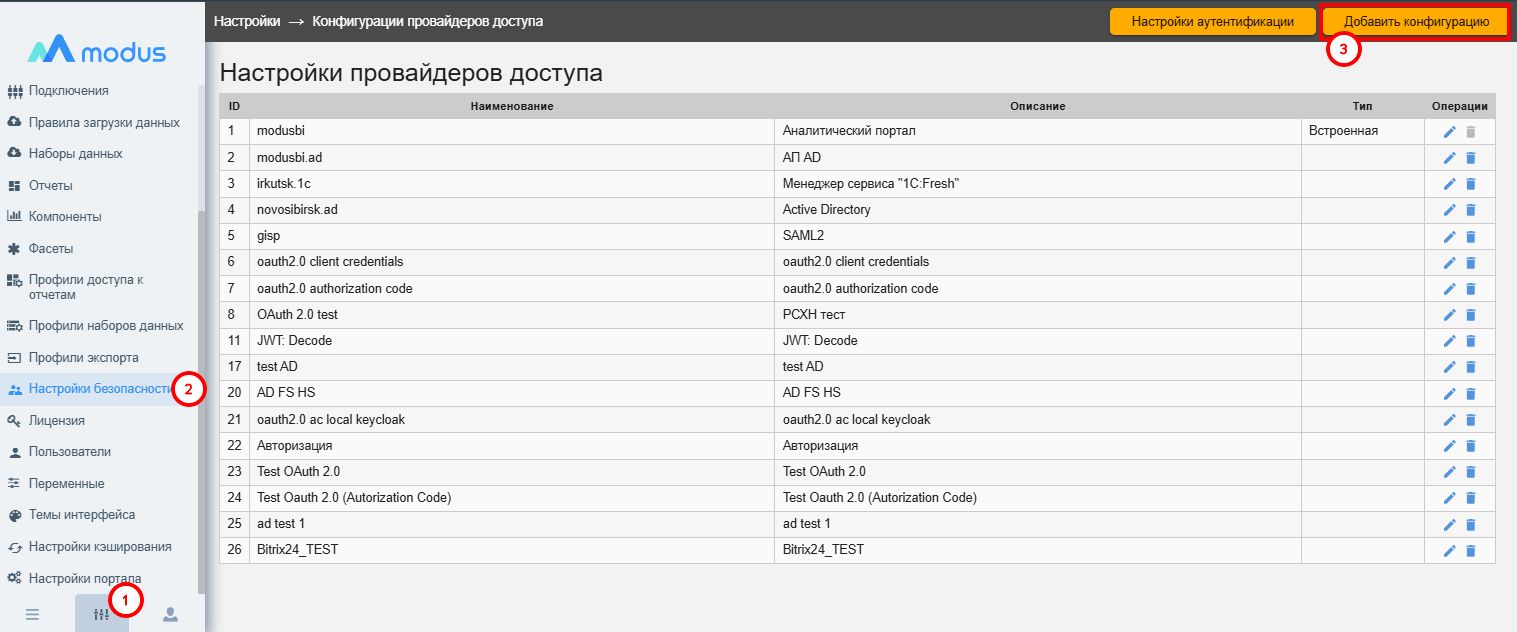Edit the novosibirsk.ad Active Directory row
1517x632 pixels.
tap(1449, 210)
